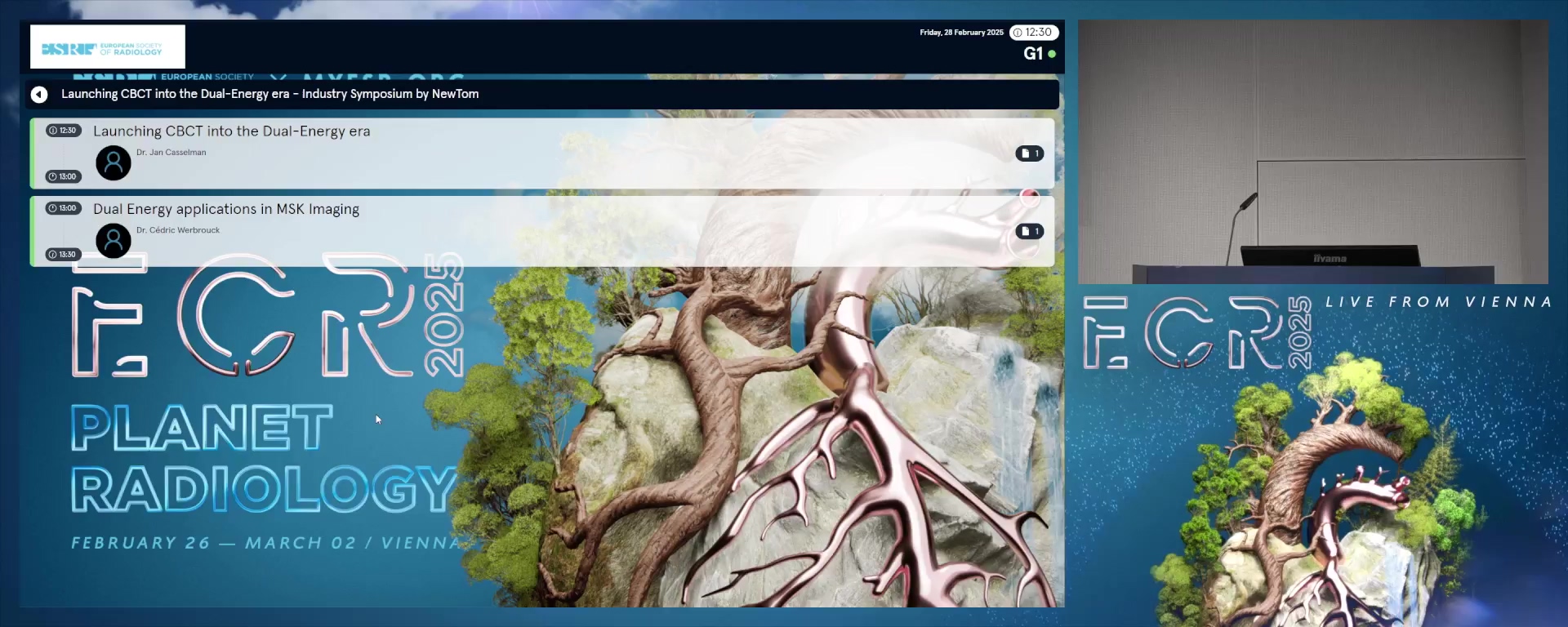The height and width of the screenshot is (627, 1568).
Task: Click the PLANET RADIOLOGY title graphic
Action: click(x=263, y=458)
